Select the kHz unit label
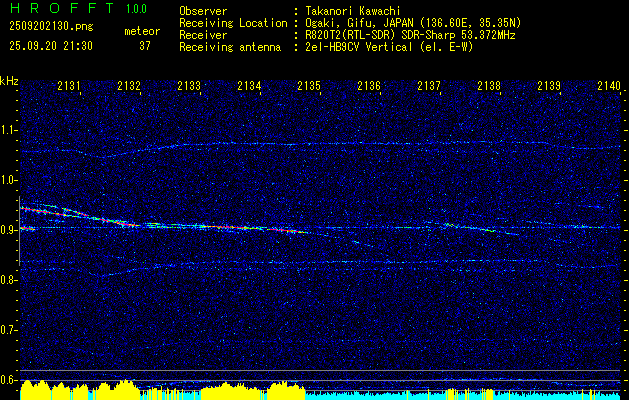The width and height of the screenshot is (629, 400). click(9, 81)
